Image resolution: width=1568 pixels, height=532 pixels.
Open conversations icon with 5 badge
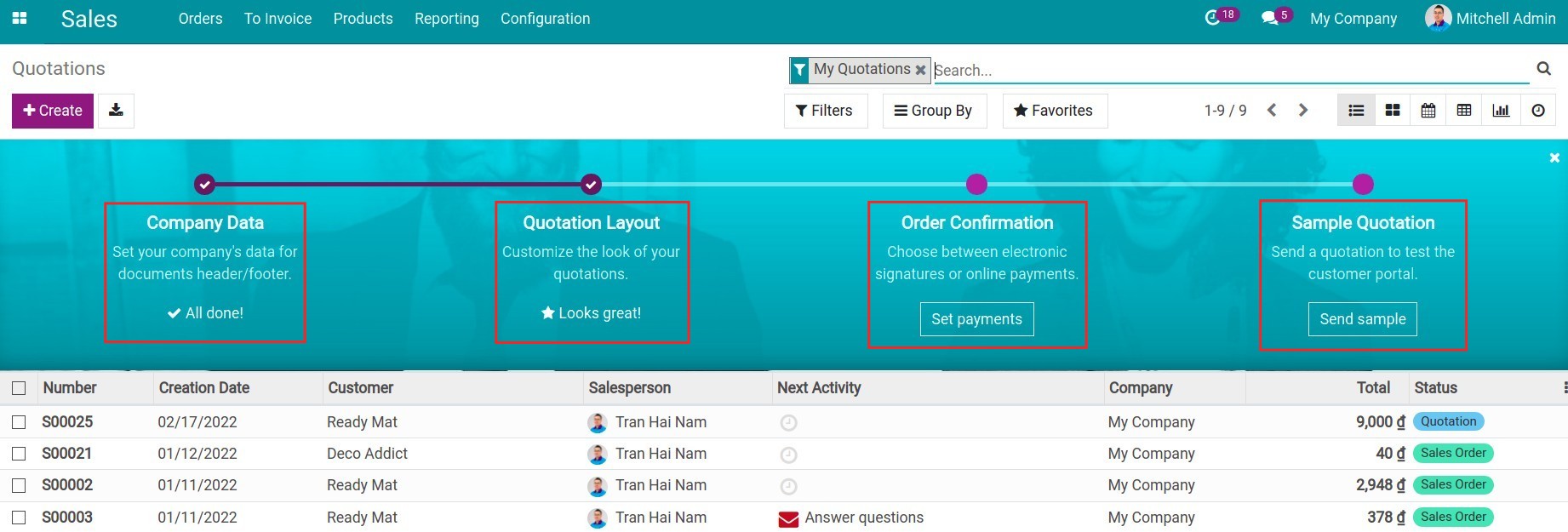tap(1269, 18)
